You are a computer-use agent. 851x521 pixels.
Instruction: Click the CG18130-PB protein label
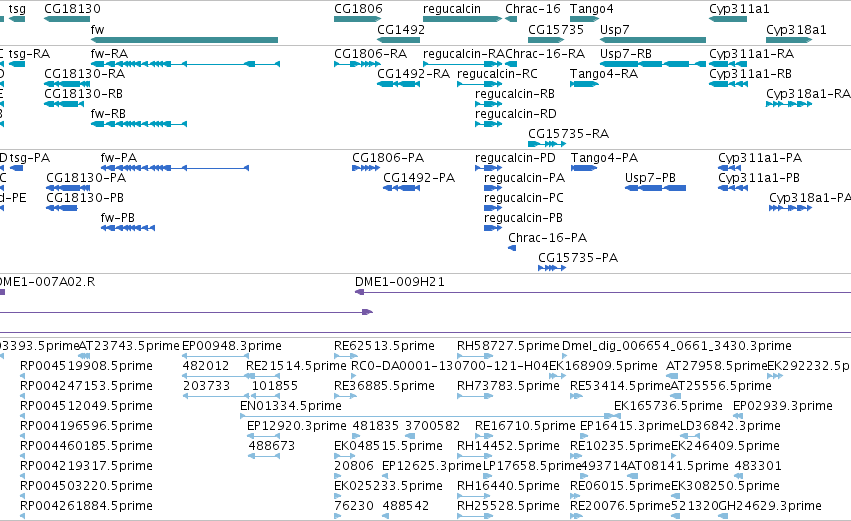pos(85,198)
